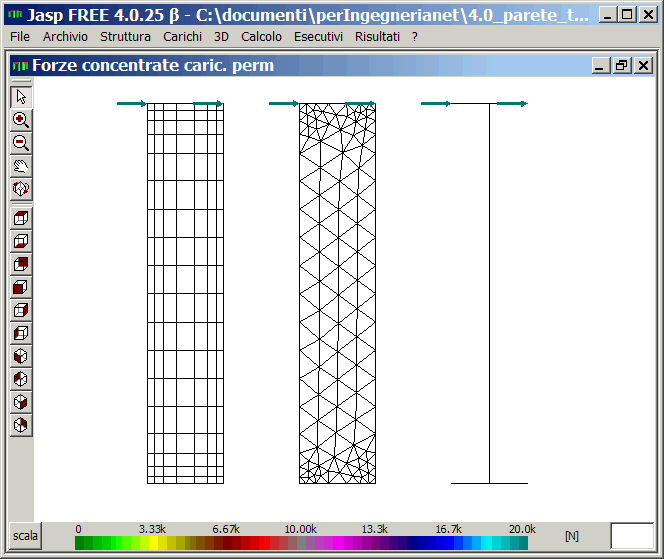This screenshot has width=664, height=559.
Task: Switch to back face view cube icon
Action: (x=21, y=264)
